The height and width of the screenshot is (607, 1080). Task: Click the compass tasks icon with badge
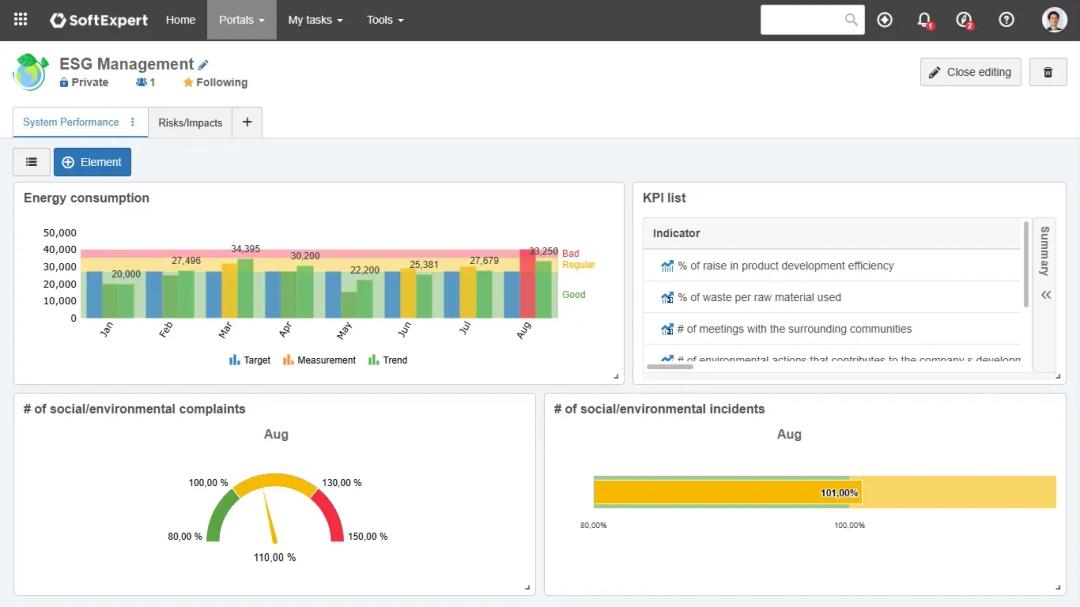pyautogui.click(x=964, y=20)
